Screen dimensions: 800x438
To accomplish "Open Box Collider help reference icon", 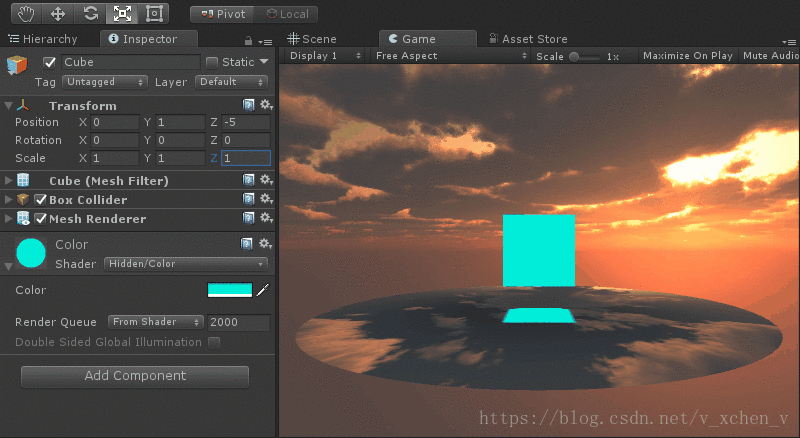I will pyautogui.click(x=248, y=199).
